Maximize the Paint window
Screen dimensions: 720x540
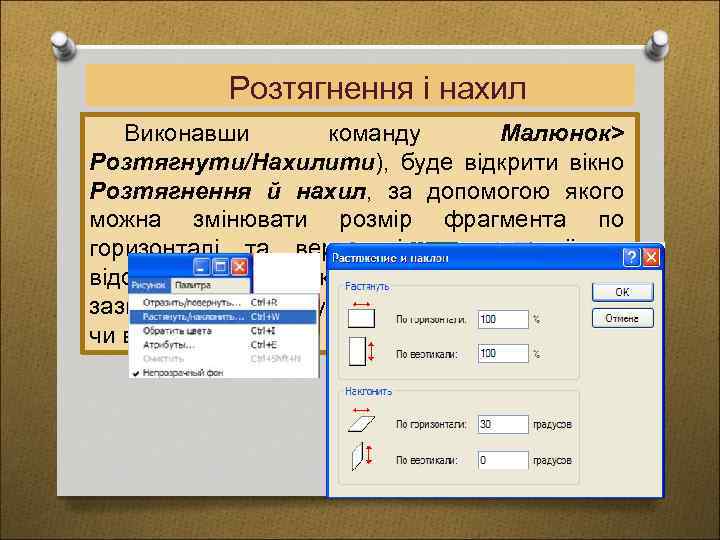pyautogui.click(x=220, y=266)
